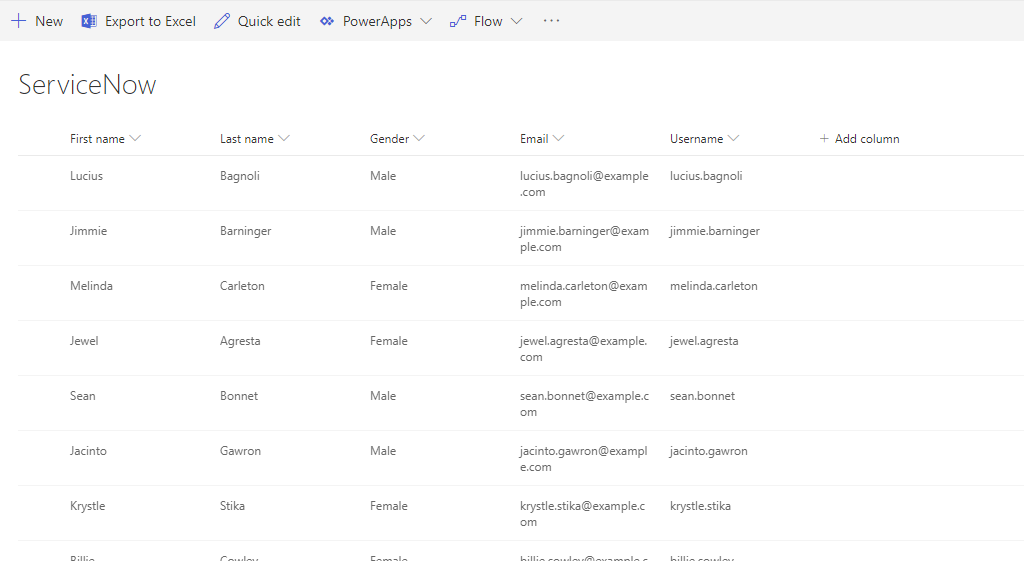Select the Barninger last name cell
Screen dimensions: 1024x561
pyautogui.click(x=246, y=231)
